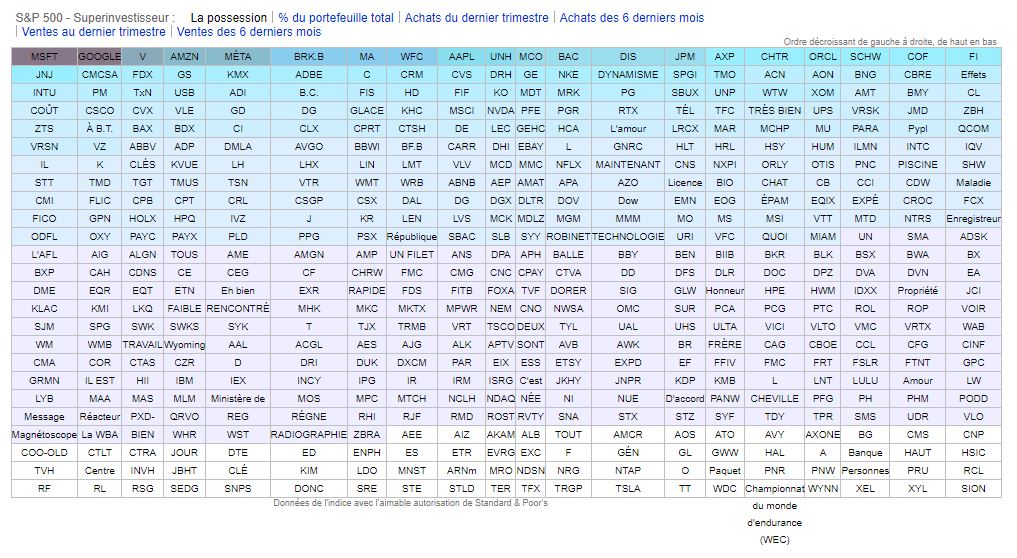Open the ORCL ticker cell
This screenshot has width=1017, height=558.
(x=822, y=56)
